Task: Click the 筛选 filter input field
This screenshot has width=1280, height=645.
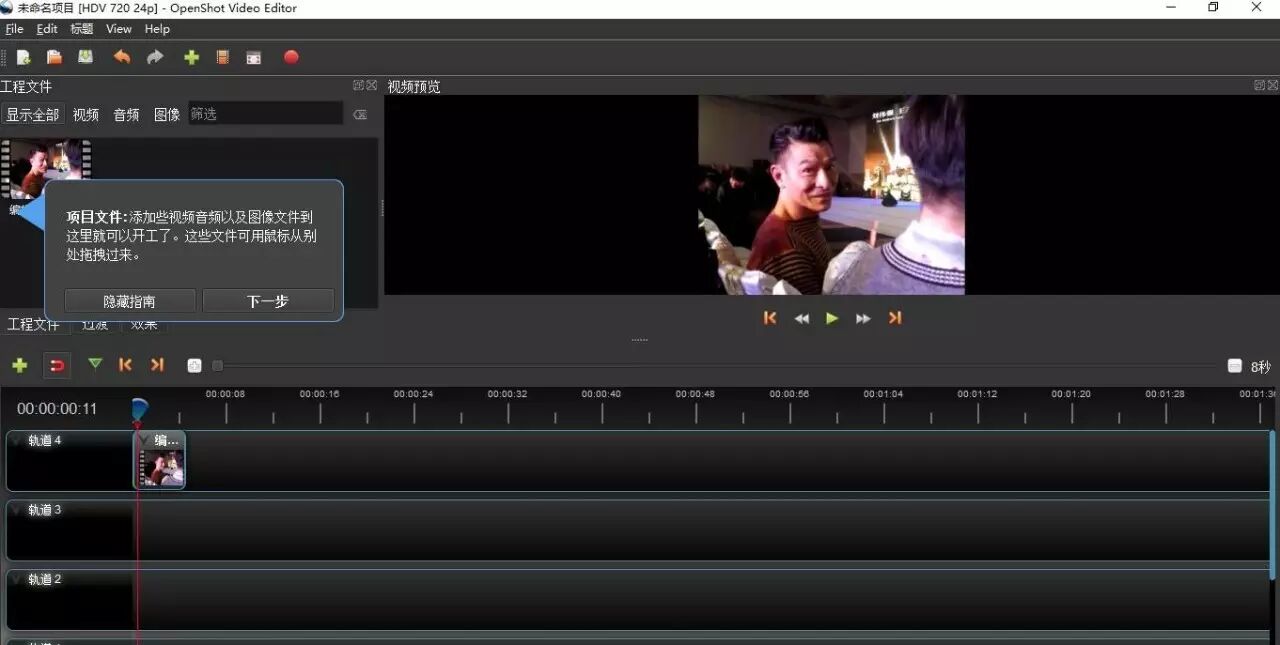Action: [x=265, y=114]
